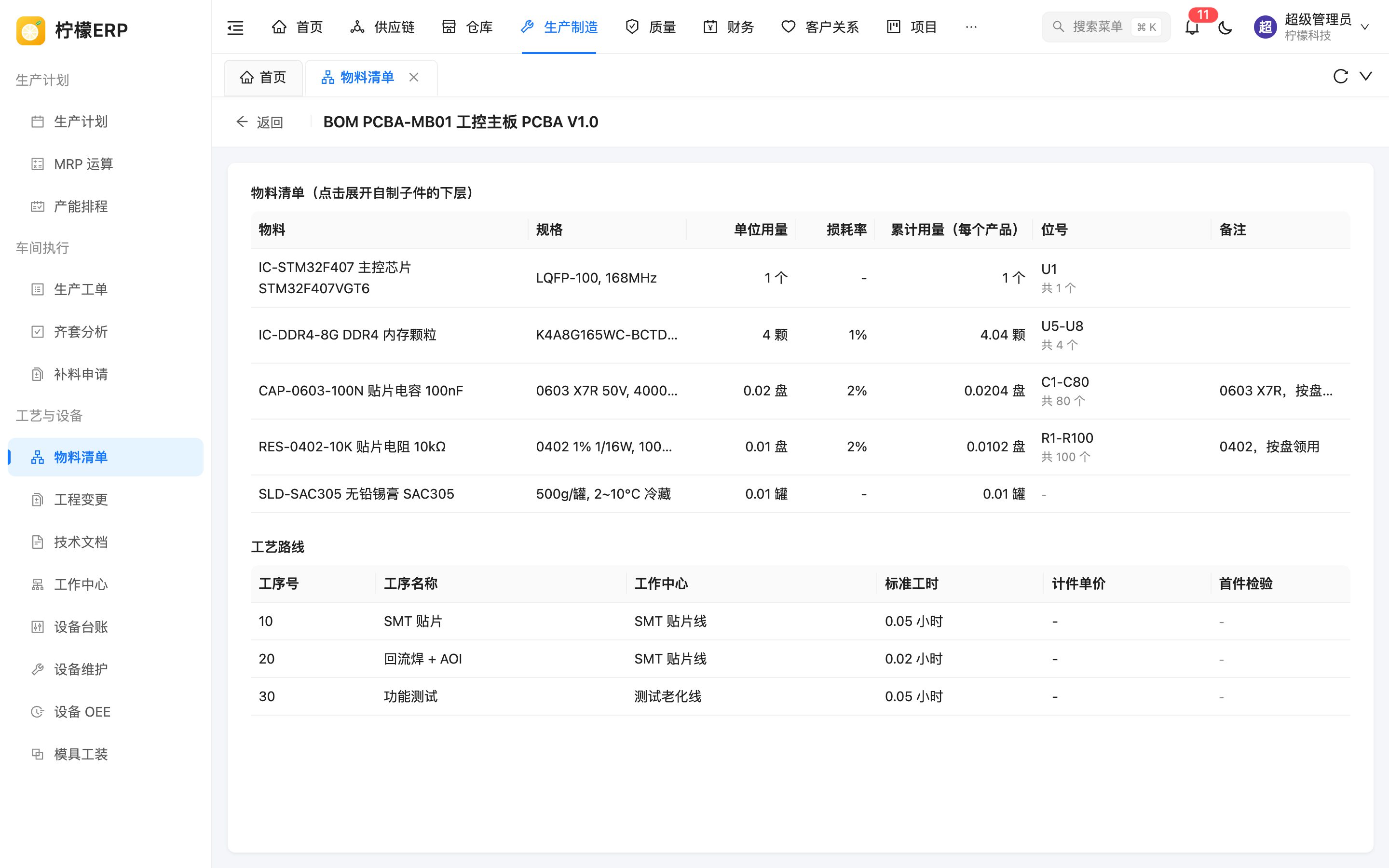Go to 工作中心 in the sidebar
The width and height of the screenshot is (1389, 868).
(106, 584)
